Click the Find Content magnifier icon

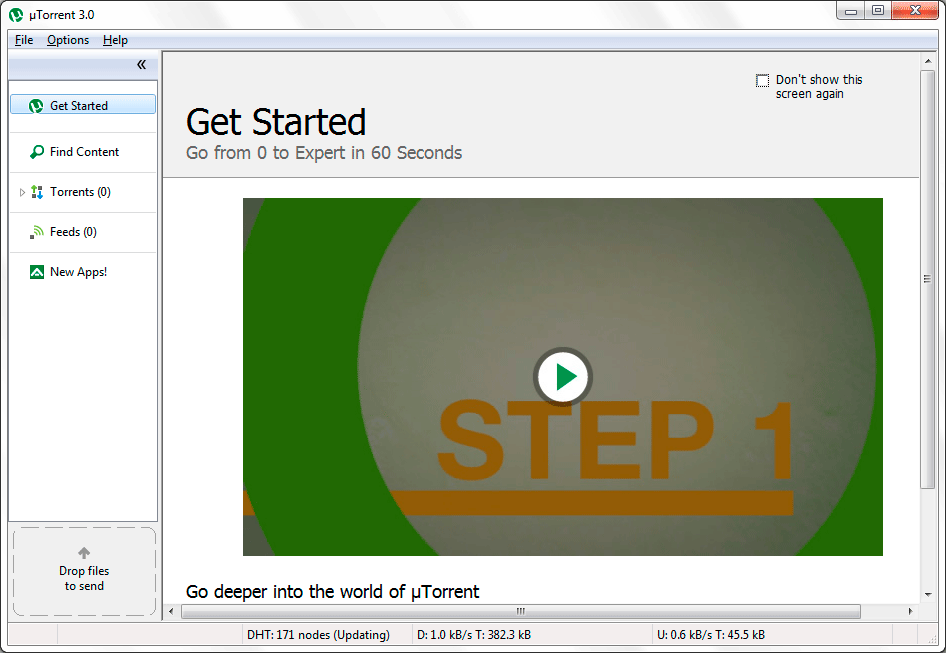[x=37, y=152]
